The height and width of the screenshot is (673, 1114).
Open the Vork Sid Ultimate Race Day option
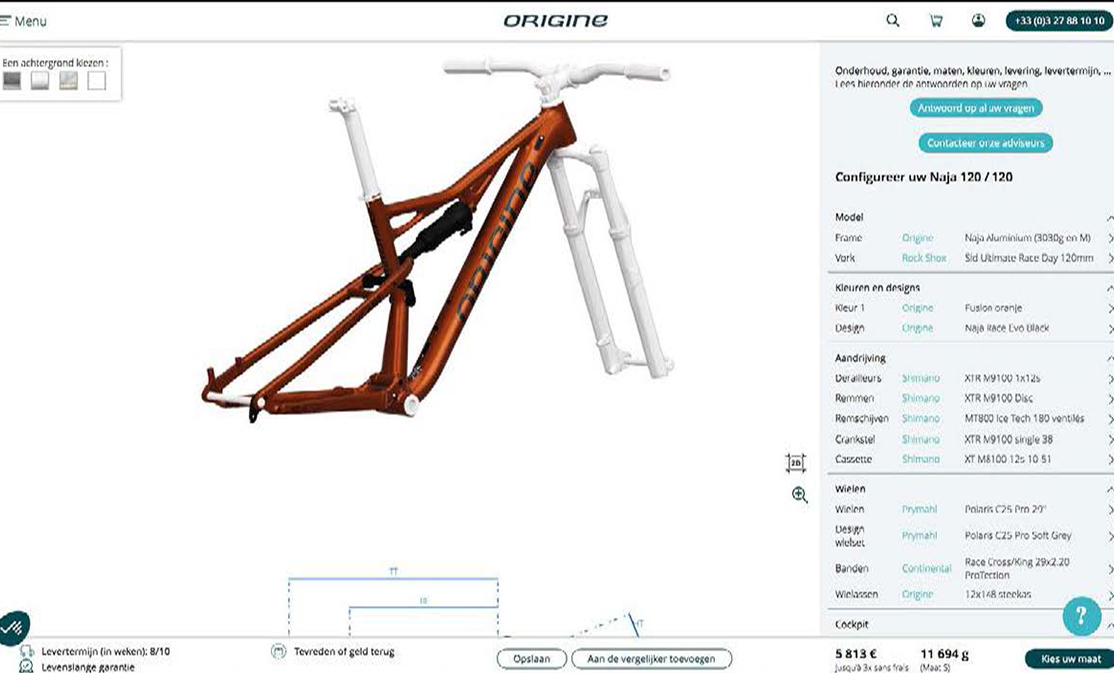pyautogui.click(x=973, y=258)
